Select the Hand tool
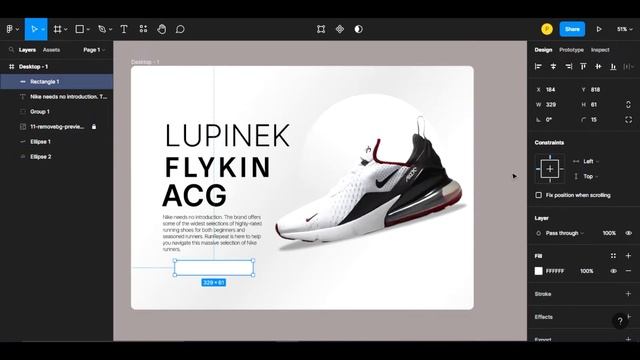This screenshot has height=360, width=640. coord(162,29)
